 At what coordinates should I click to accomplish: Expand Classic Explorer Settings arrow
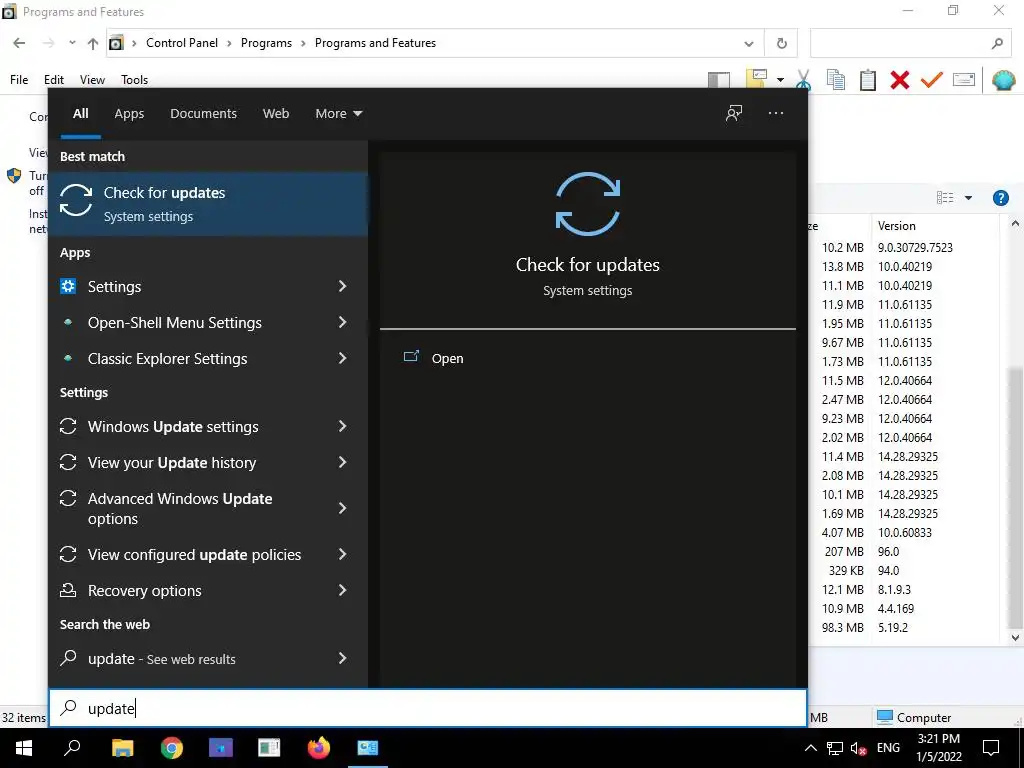coord(342,359)
